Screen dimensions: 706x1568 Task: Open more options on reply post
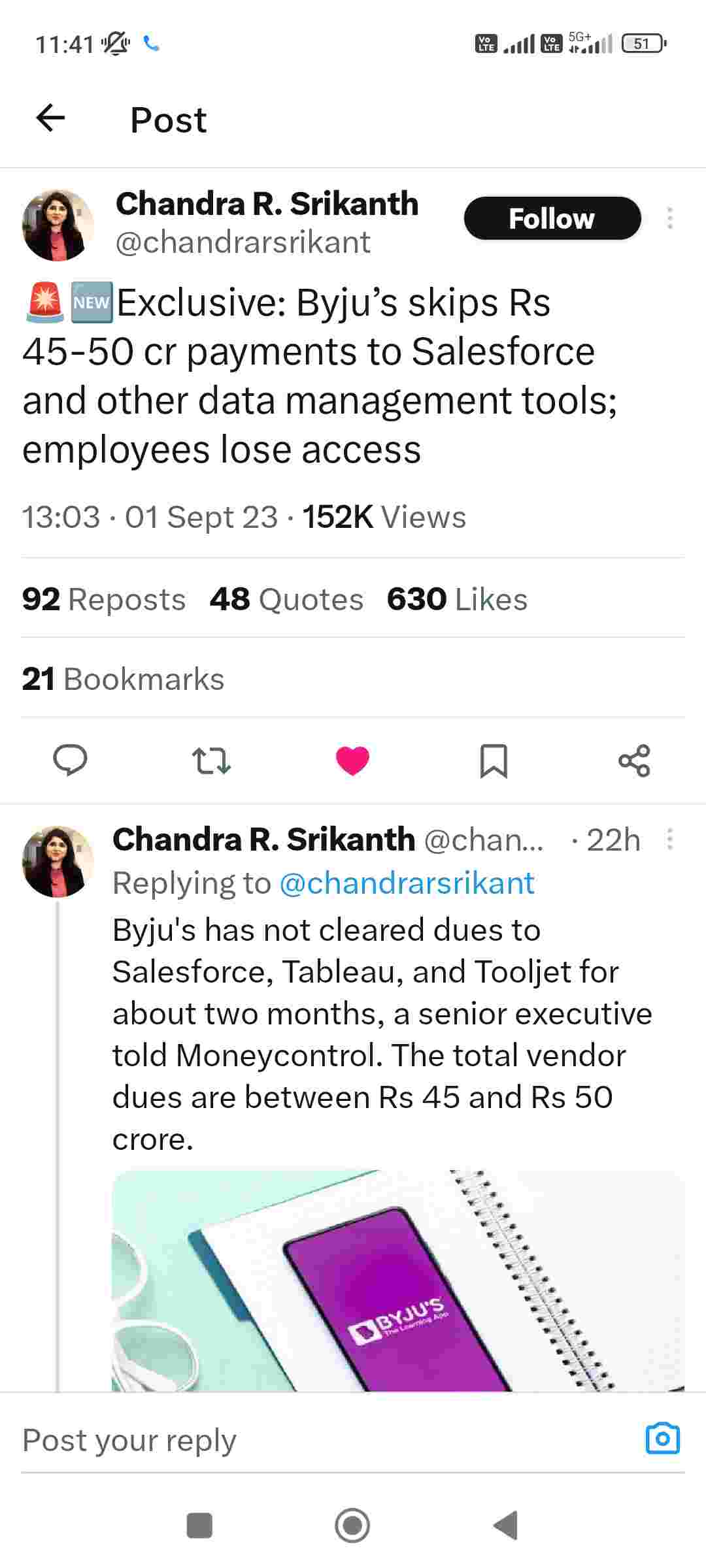tap(669, 840)
